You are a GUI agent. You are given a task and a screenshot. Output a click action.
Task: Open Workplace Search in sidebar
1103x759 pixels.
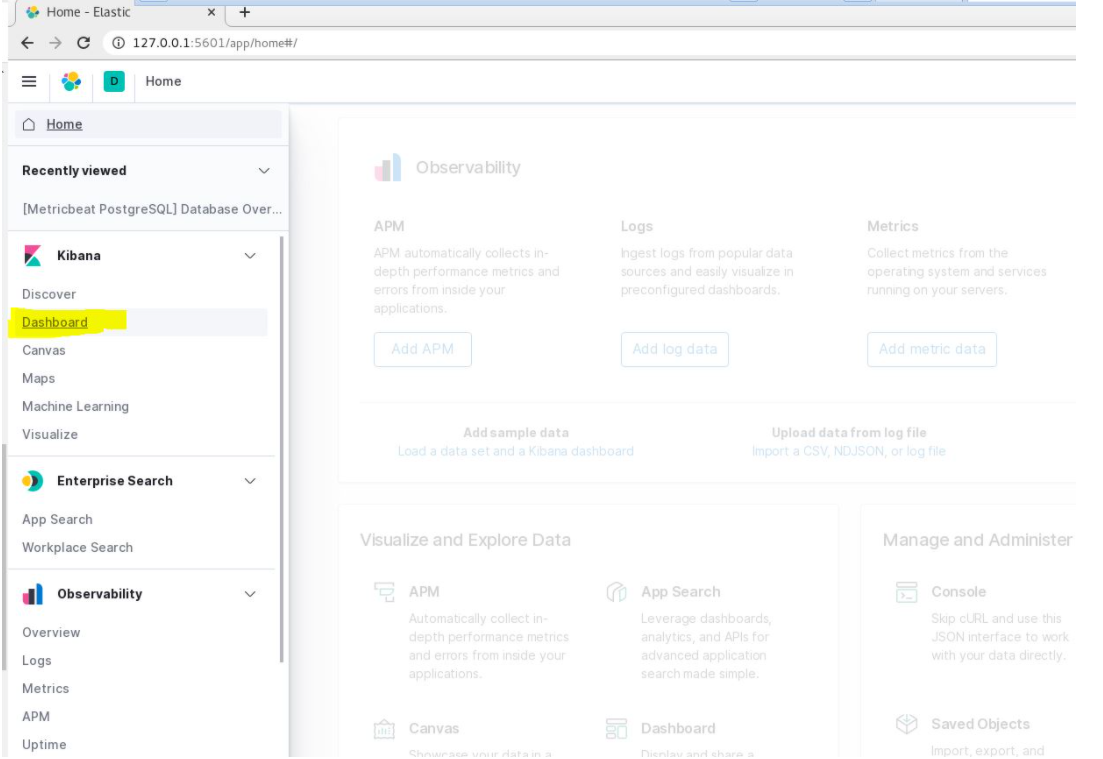[77, 548]
